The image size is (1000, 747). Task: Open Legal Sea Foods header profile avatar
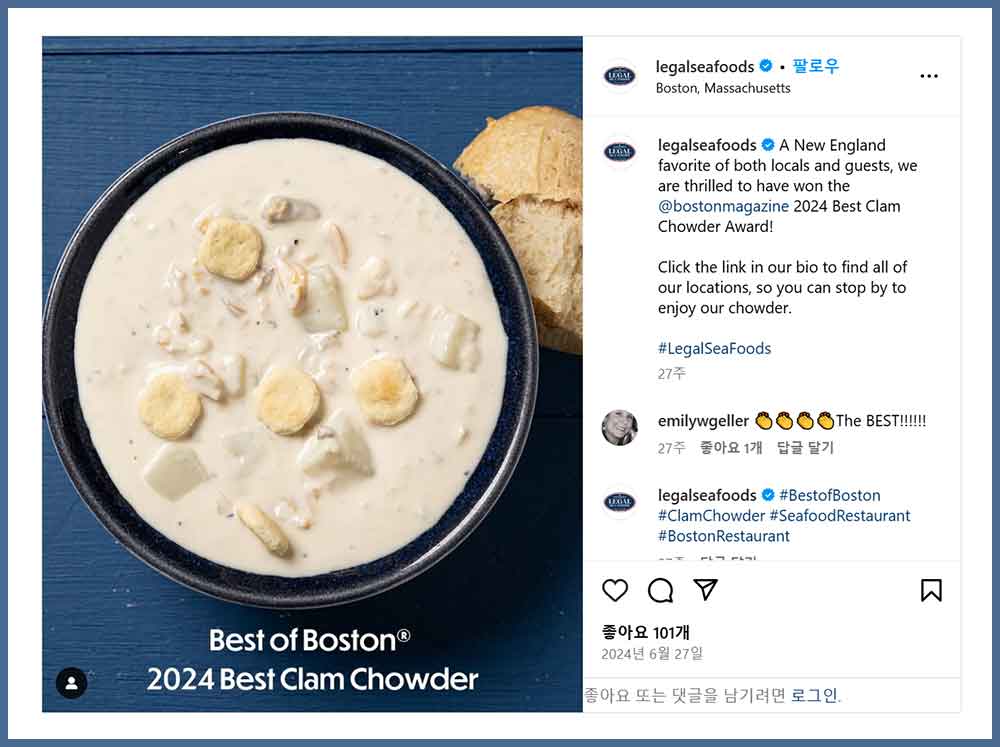click(619, 77)
